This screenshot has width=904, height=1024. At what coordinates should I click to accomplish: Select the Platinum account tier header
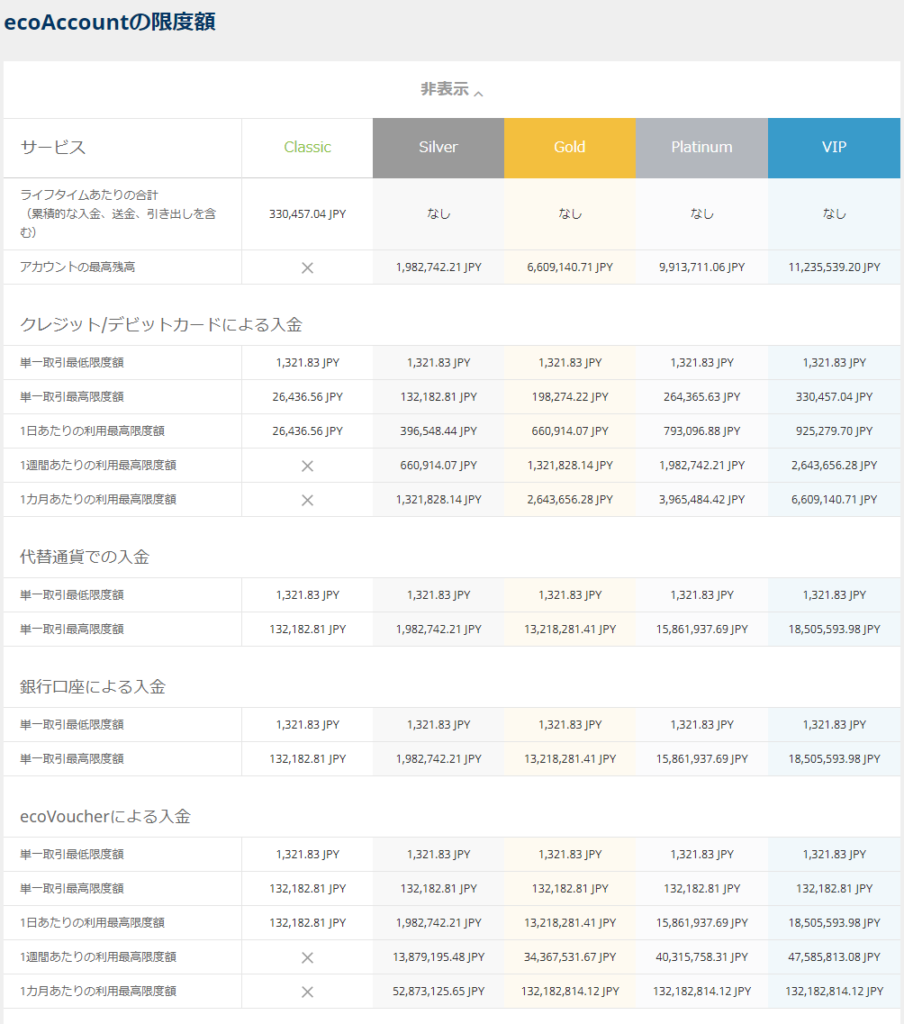coord(702,148)
